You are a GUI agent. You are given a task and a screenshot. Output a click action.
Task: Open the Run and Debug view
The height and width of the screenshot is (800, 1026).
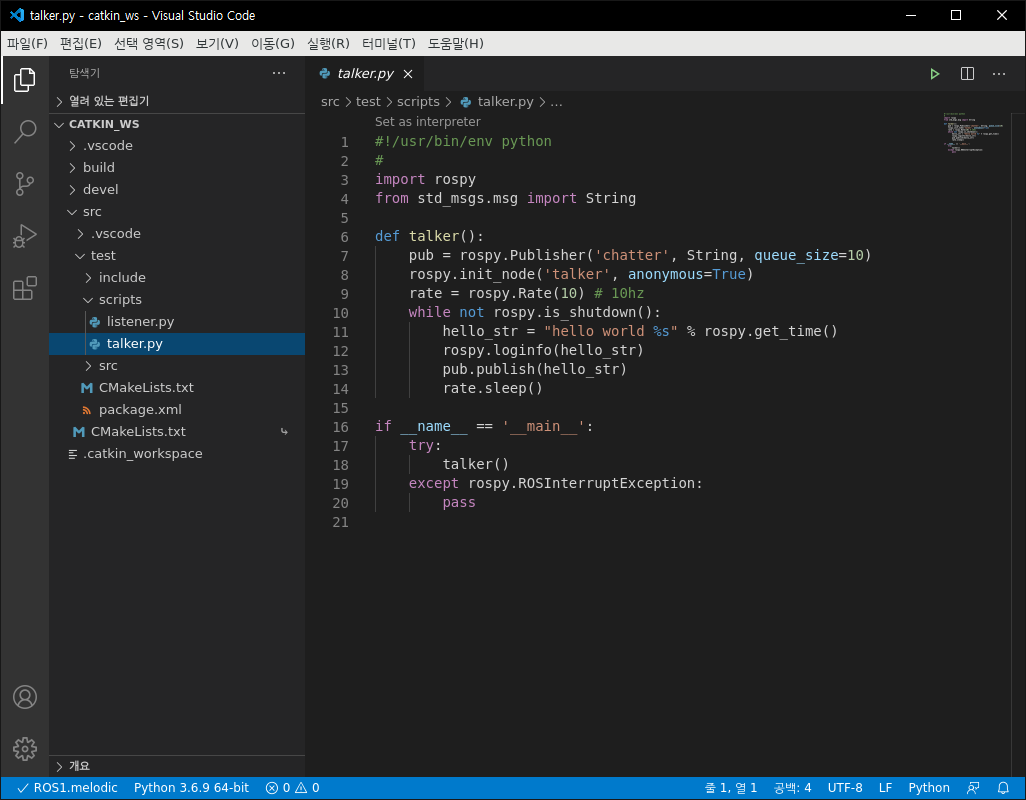coord(25,236)
